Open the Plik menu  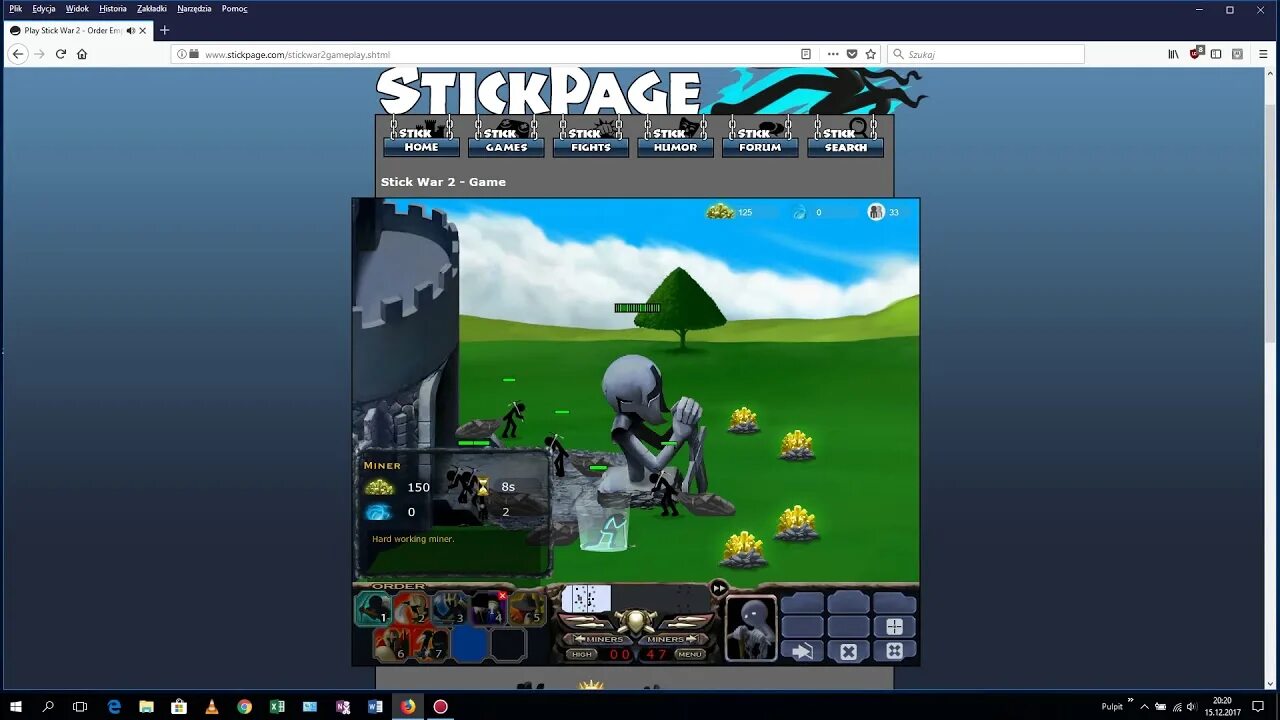click(x=16, y=9)
